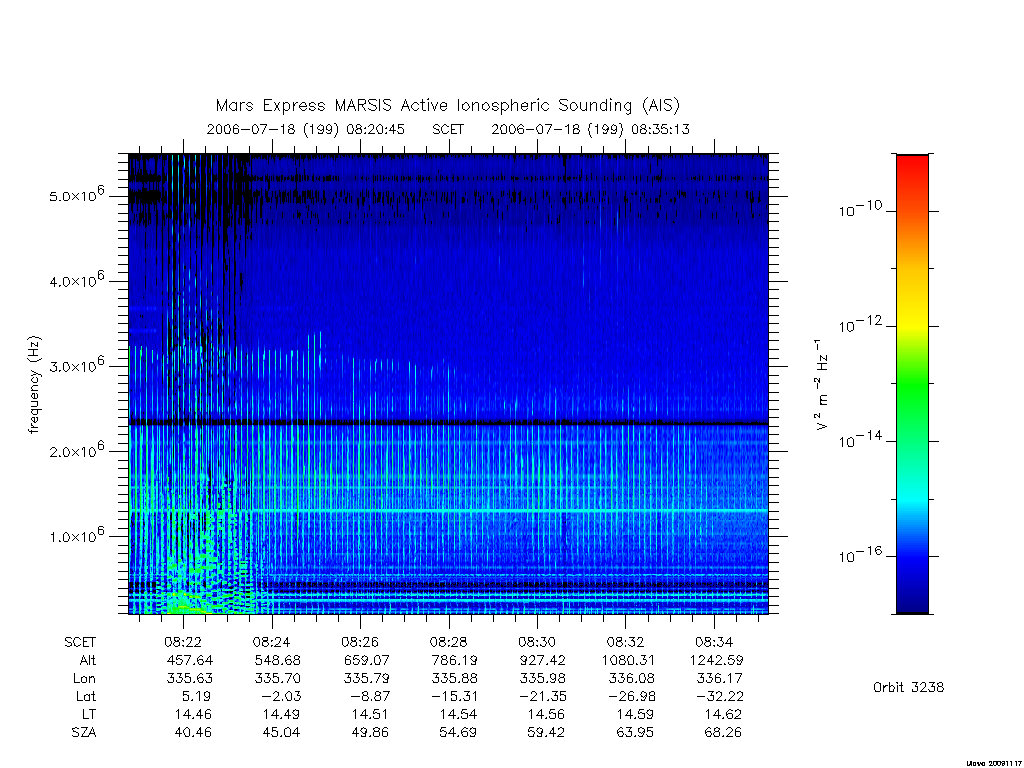
Task: Click the bright cyan line near 1.3 MHz
Action: [448, 510]
